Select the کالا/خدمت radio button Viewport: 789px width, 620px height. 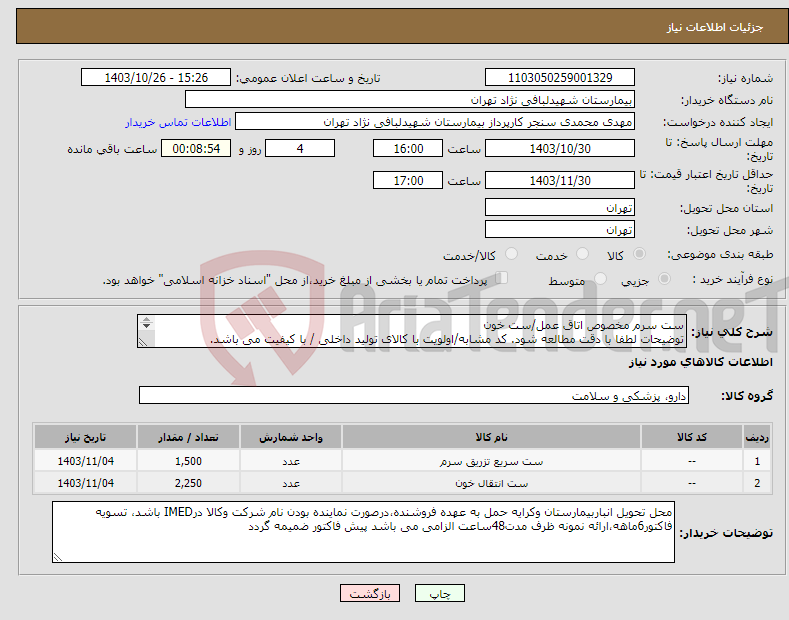tap(511, 254)
